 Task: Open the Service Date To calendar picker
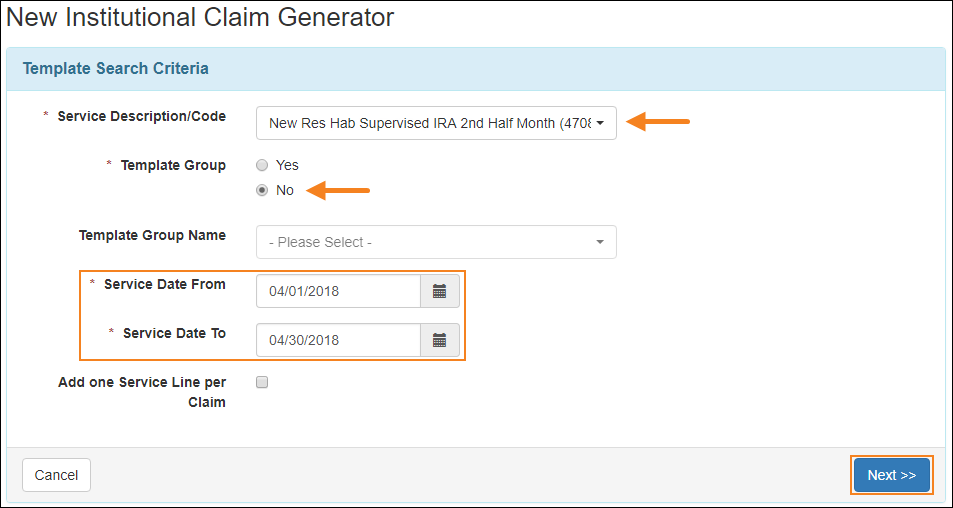(x=439, y=340)
